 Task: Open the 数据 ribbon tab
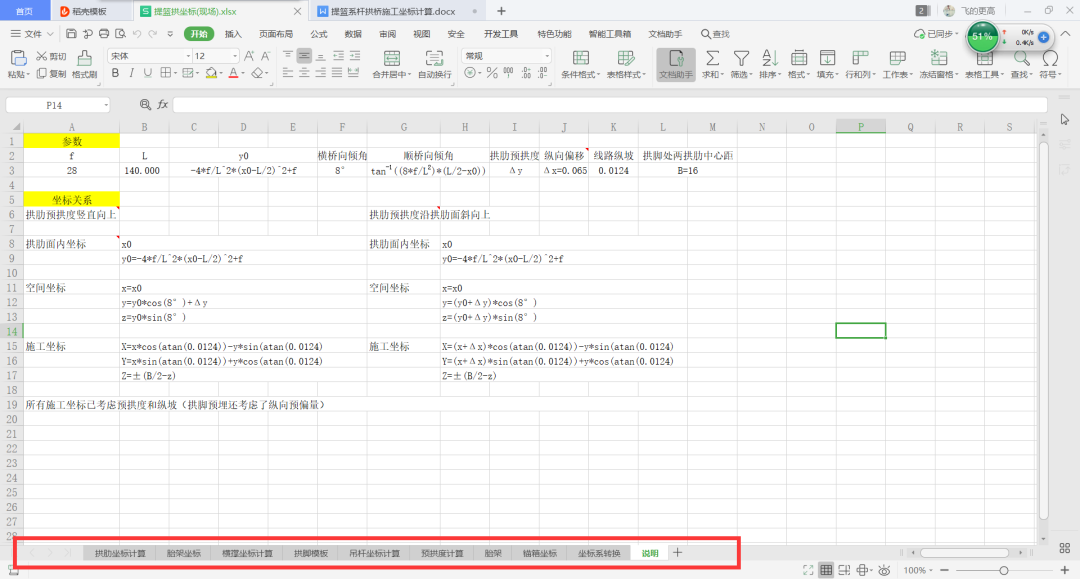point(353,34)
